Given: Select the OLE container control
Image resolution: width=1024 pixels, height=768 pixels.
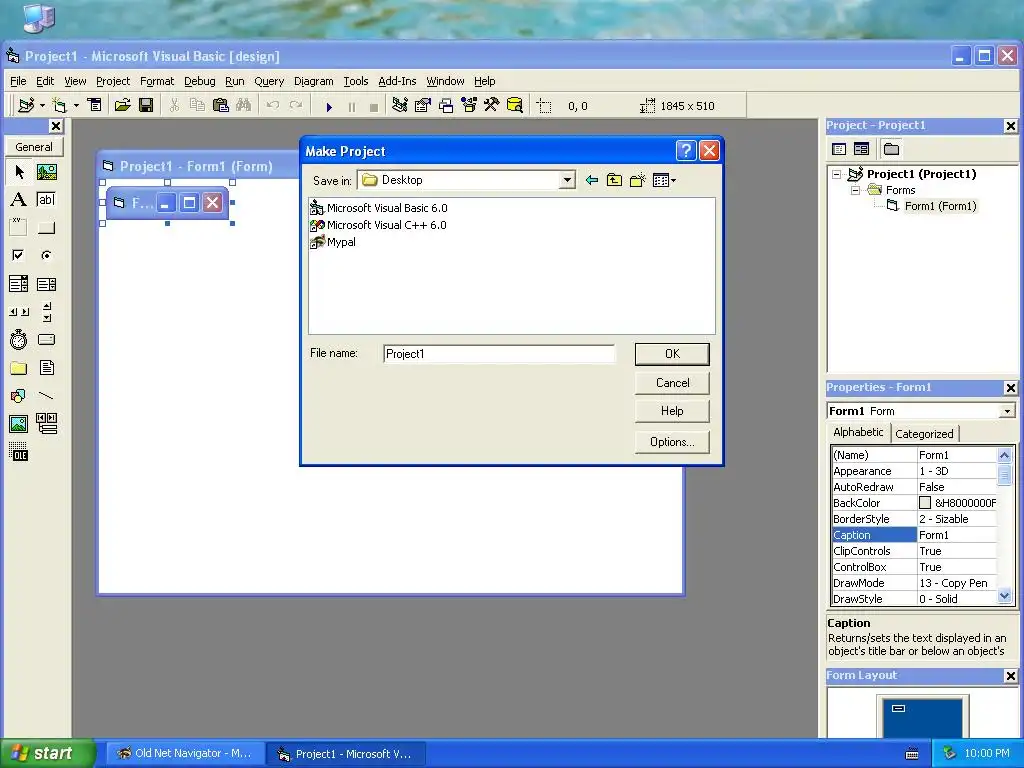Looking at the screenshot, I should [x=19, y=452].
